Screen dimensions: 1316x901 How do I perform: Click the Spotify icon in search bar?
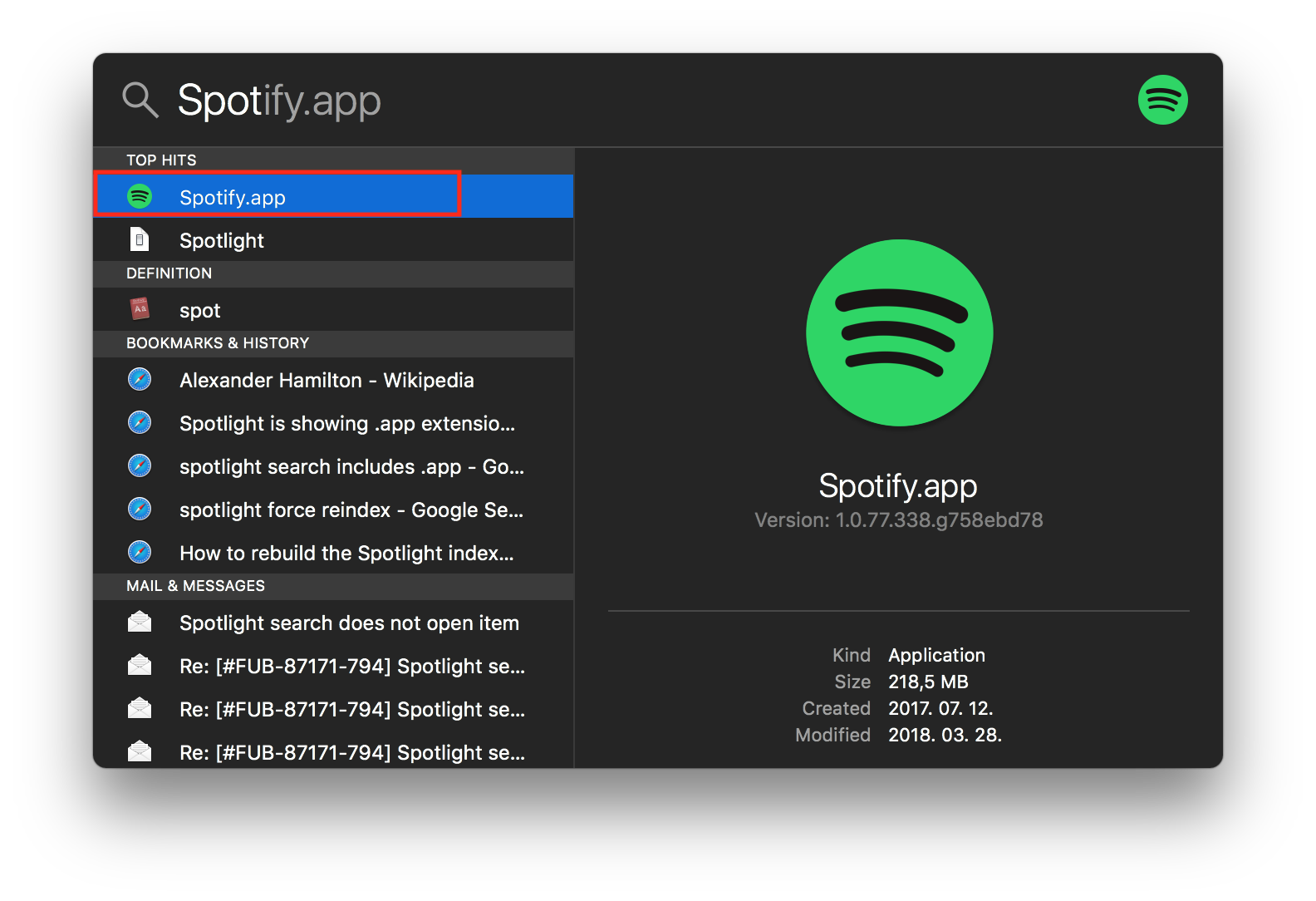click(1162, 100)
